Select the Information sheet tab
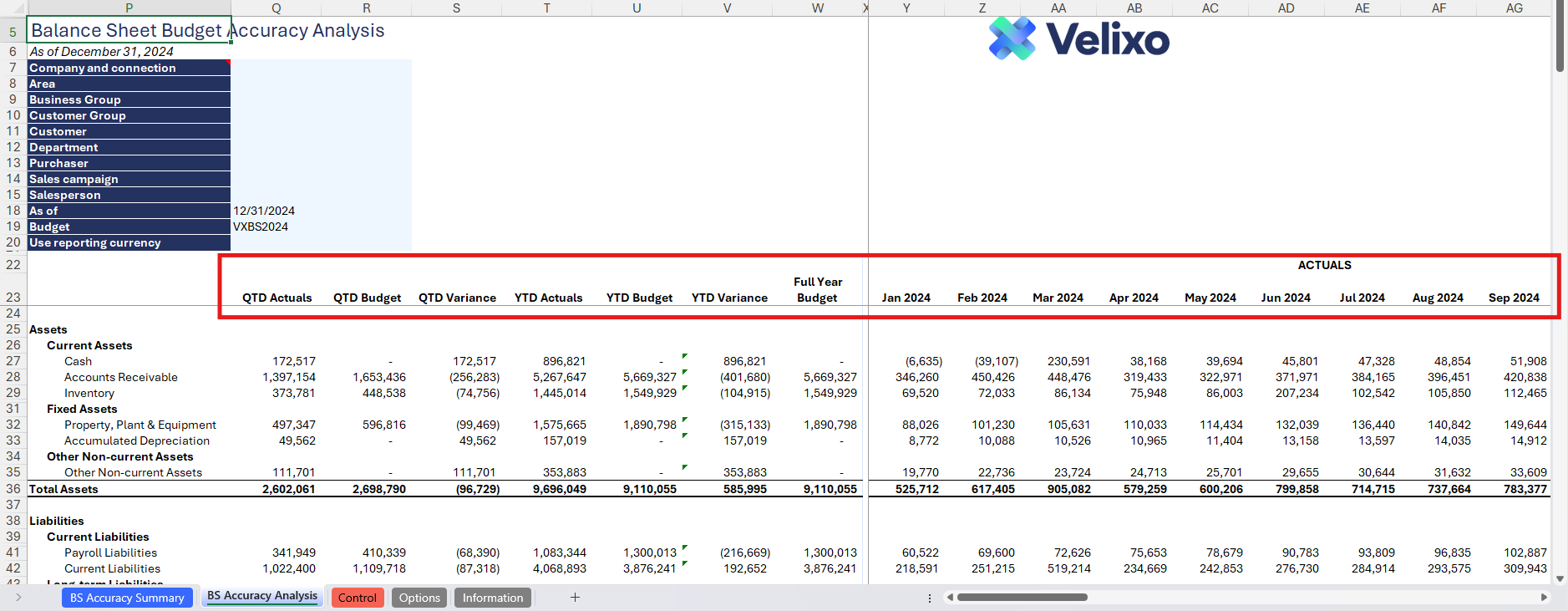The width and height of the screenshot is (1568, 611). pyautogui.click(x=493, y=598)
